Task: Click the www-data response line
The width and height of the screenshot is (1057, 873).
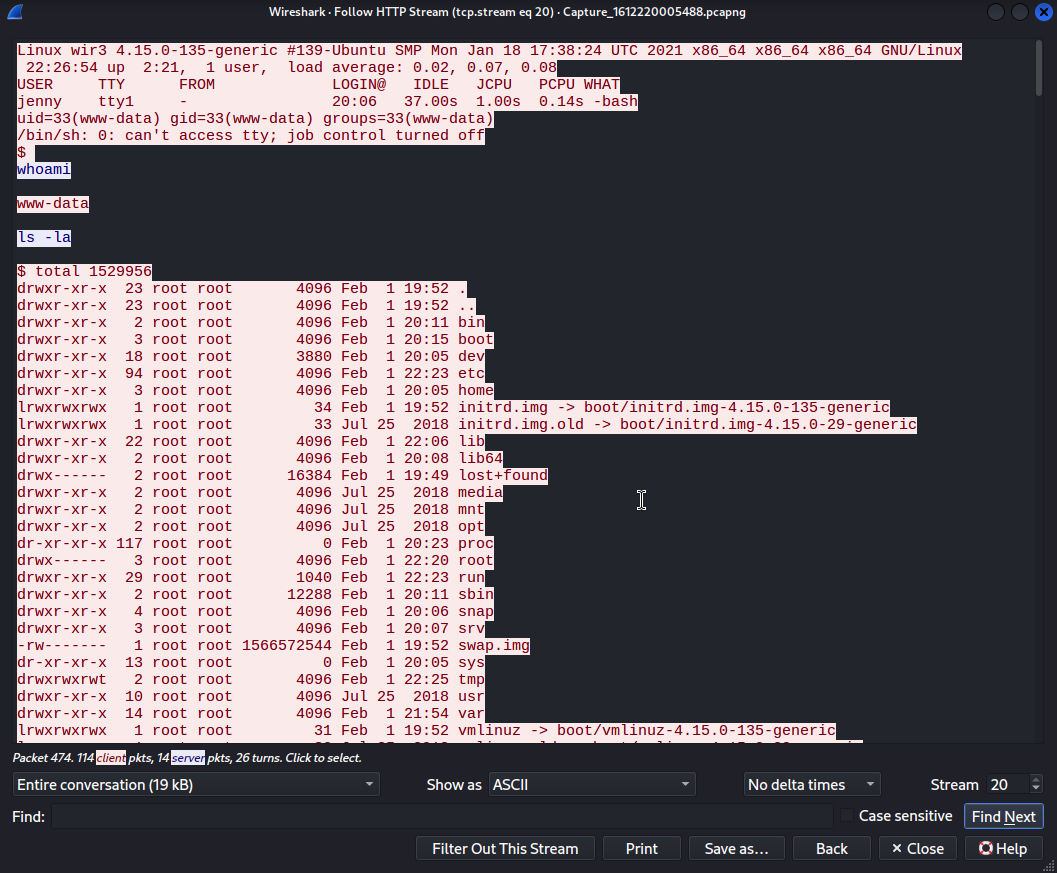Action: 53,204
